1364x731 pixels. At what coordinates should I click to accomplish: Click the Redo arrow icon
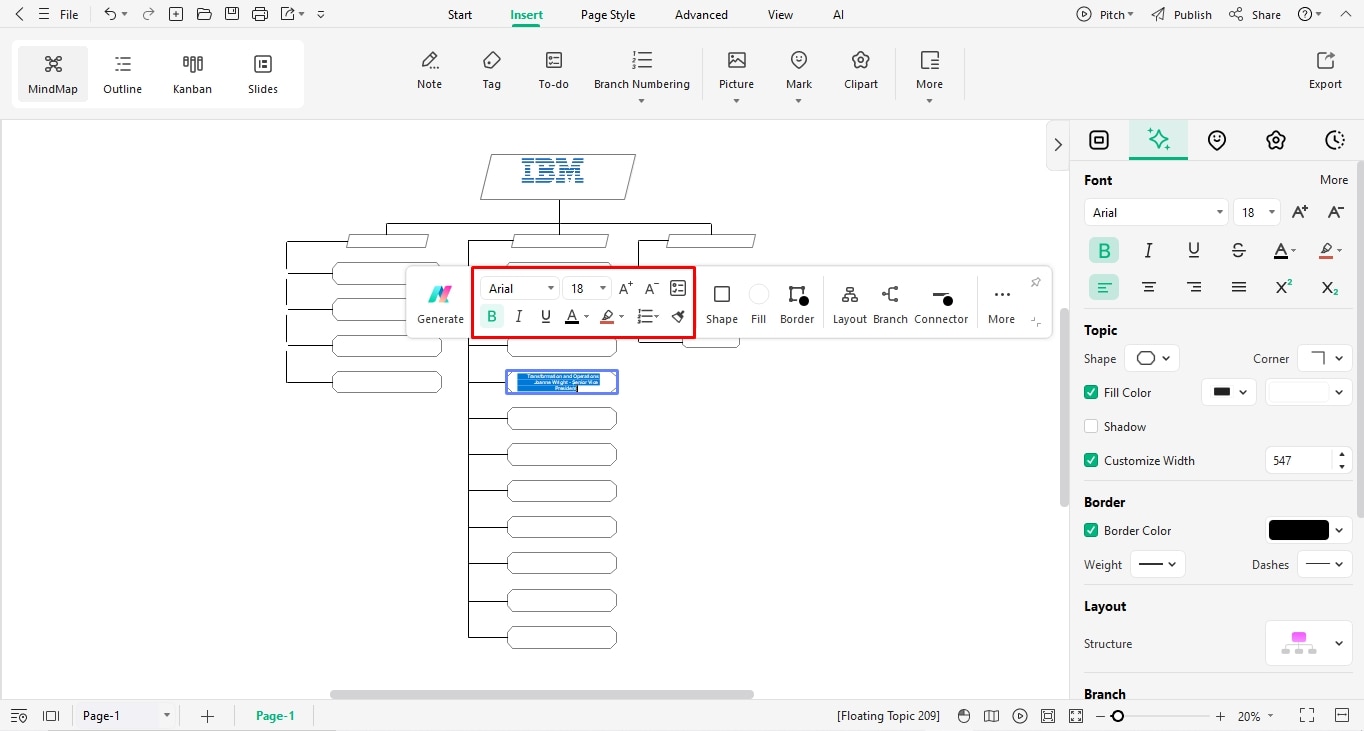tap(148, 14)
